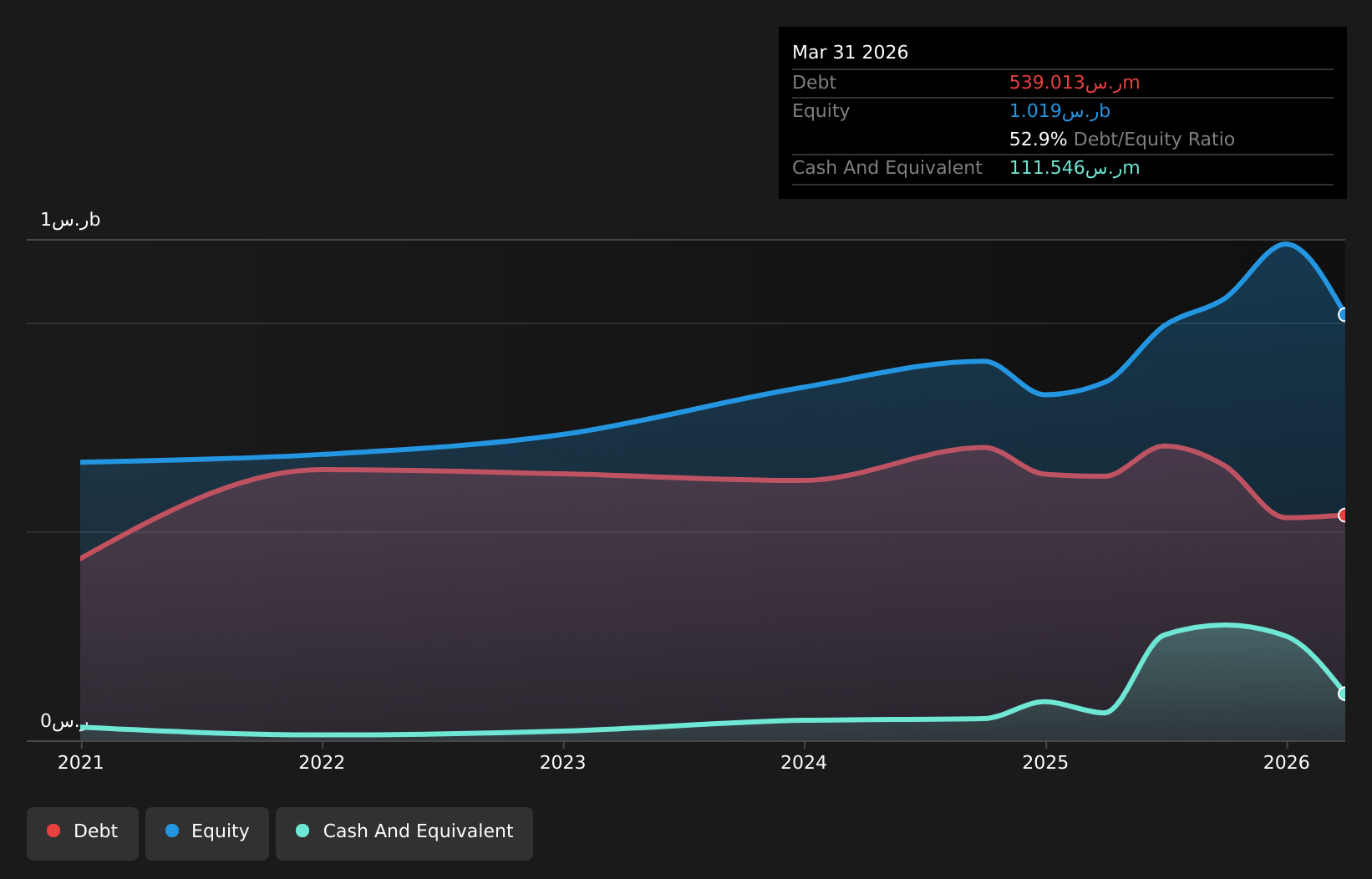Toggle the Cash And Equivalent legend button

coord(404,833)
